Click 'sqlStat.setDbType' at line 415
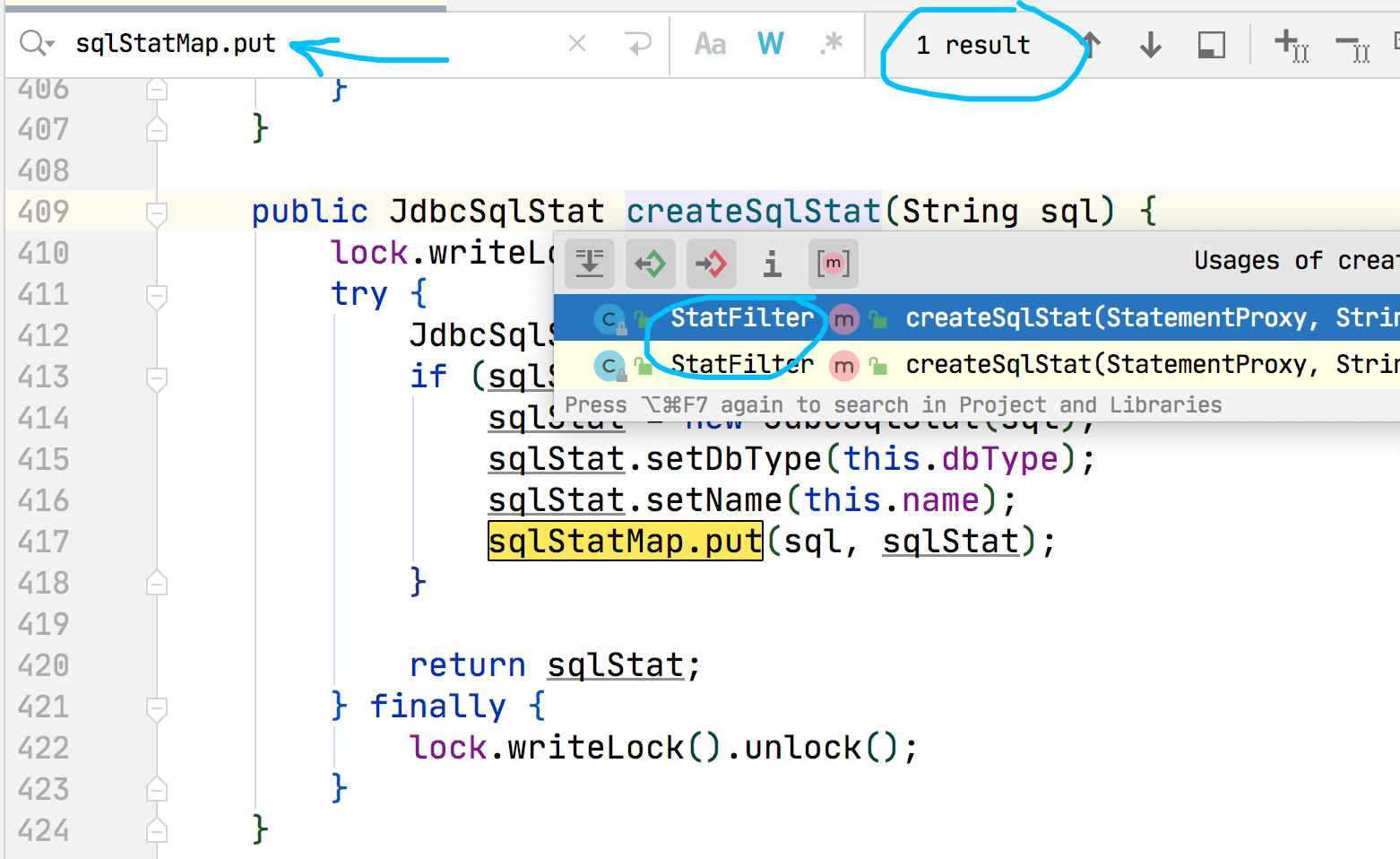The height and width of the screenshot is (859, 1400). pos(655,459)
